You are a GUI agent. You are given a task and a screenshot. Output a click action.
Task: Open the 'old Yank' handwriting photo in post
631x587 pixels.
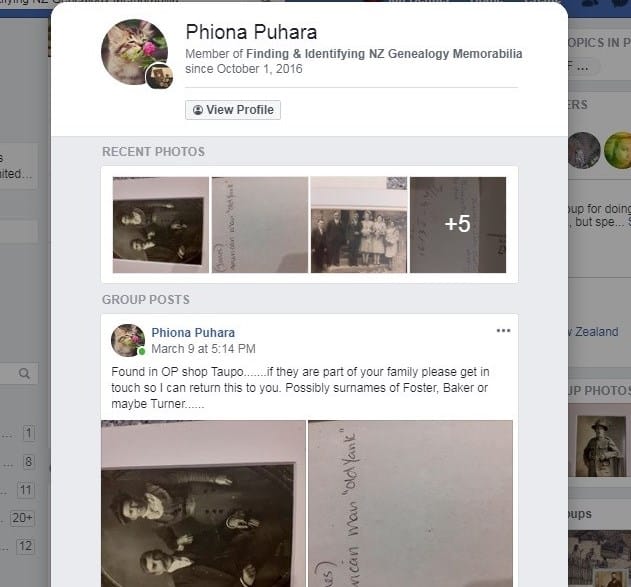pyautogui.click(x=410, y=504)
